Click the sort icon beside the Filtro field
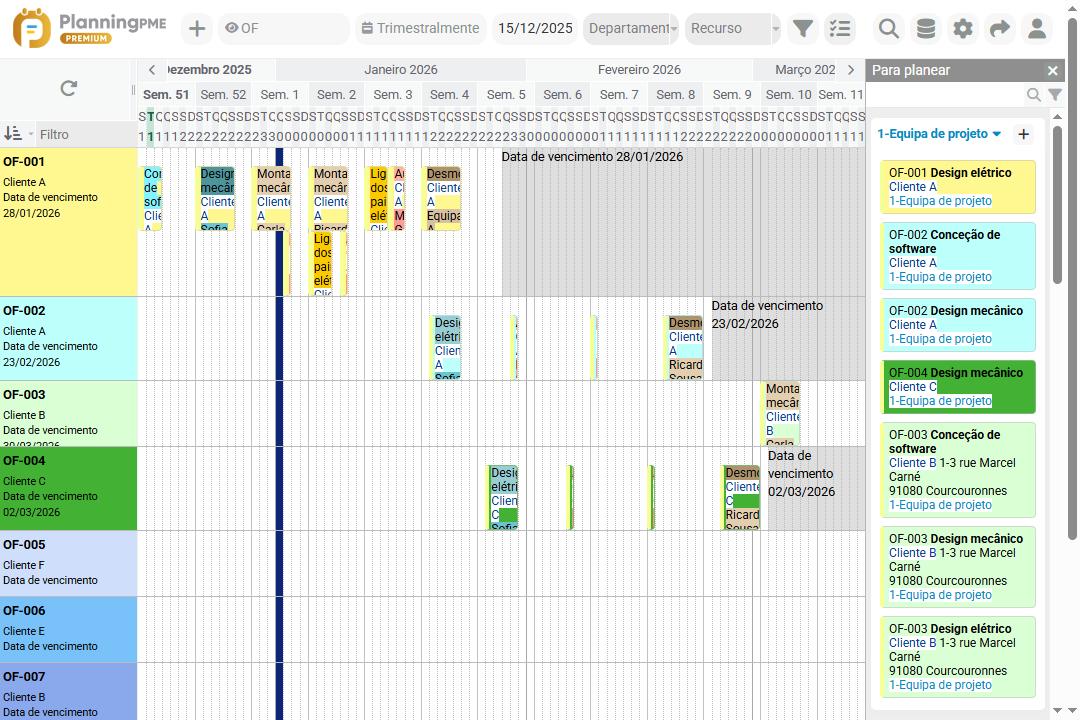This screenshot has width=1080, height=720. click(17, 133)
